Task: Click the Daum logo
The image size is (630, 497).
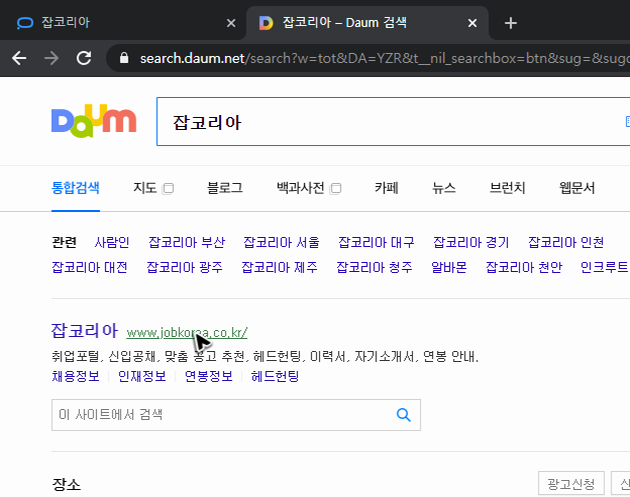Action: [x=94, y=121]
